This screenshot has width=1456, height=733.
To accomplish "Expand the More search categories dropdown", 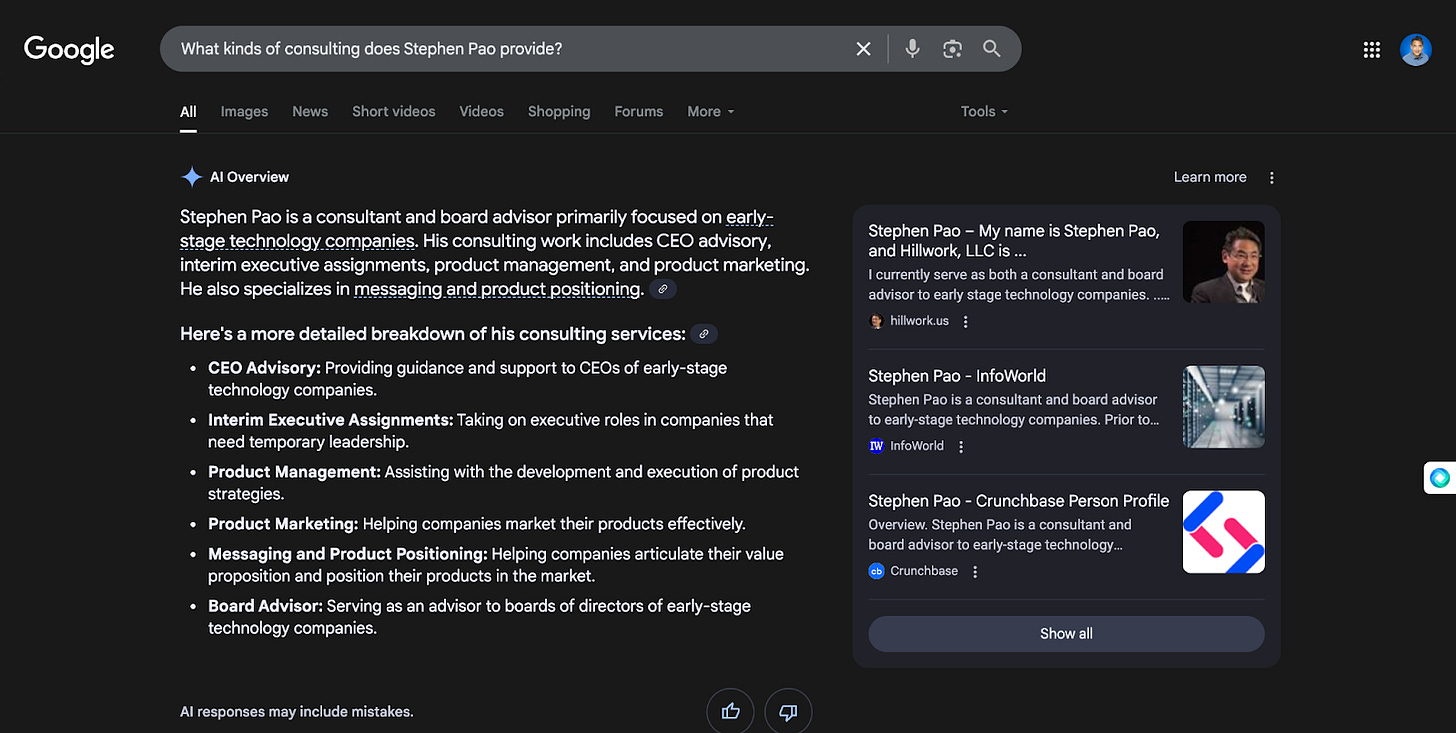I will [x=711, y=112].
